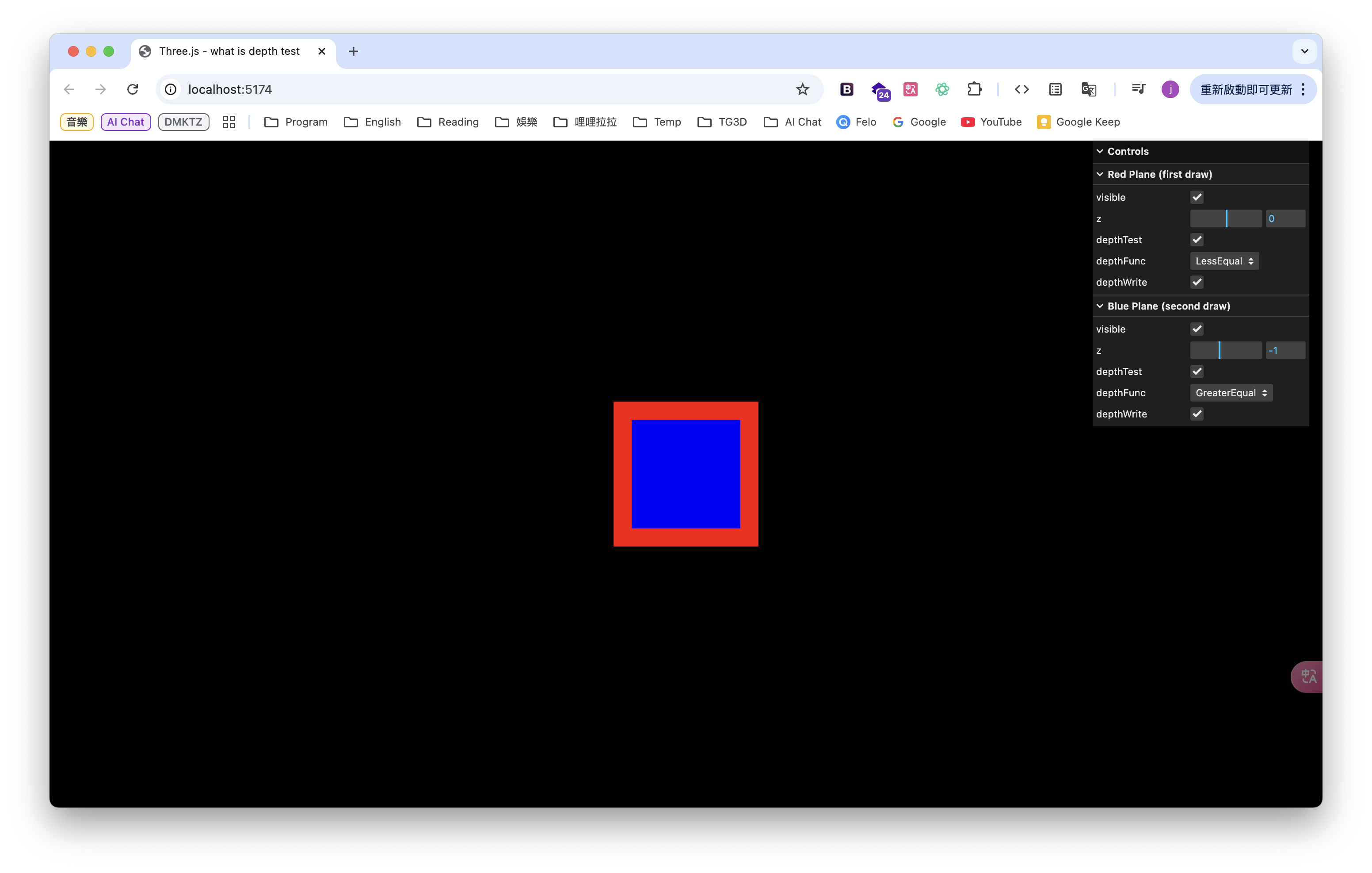
Task: Toggle Blue Plane depthWrite checkbox
Action: coord(1197,414)
